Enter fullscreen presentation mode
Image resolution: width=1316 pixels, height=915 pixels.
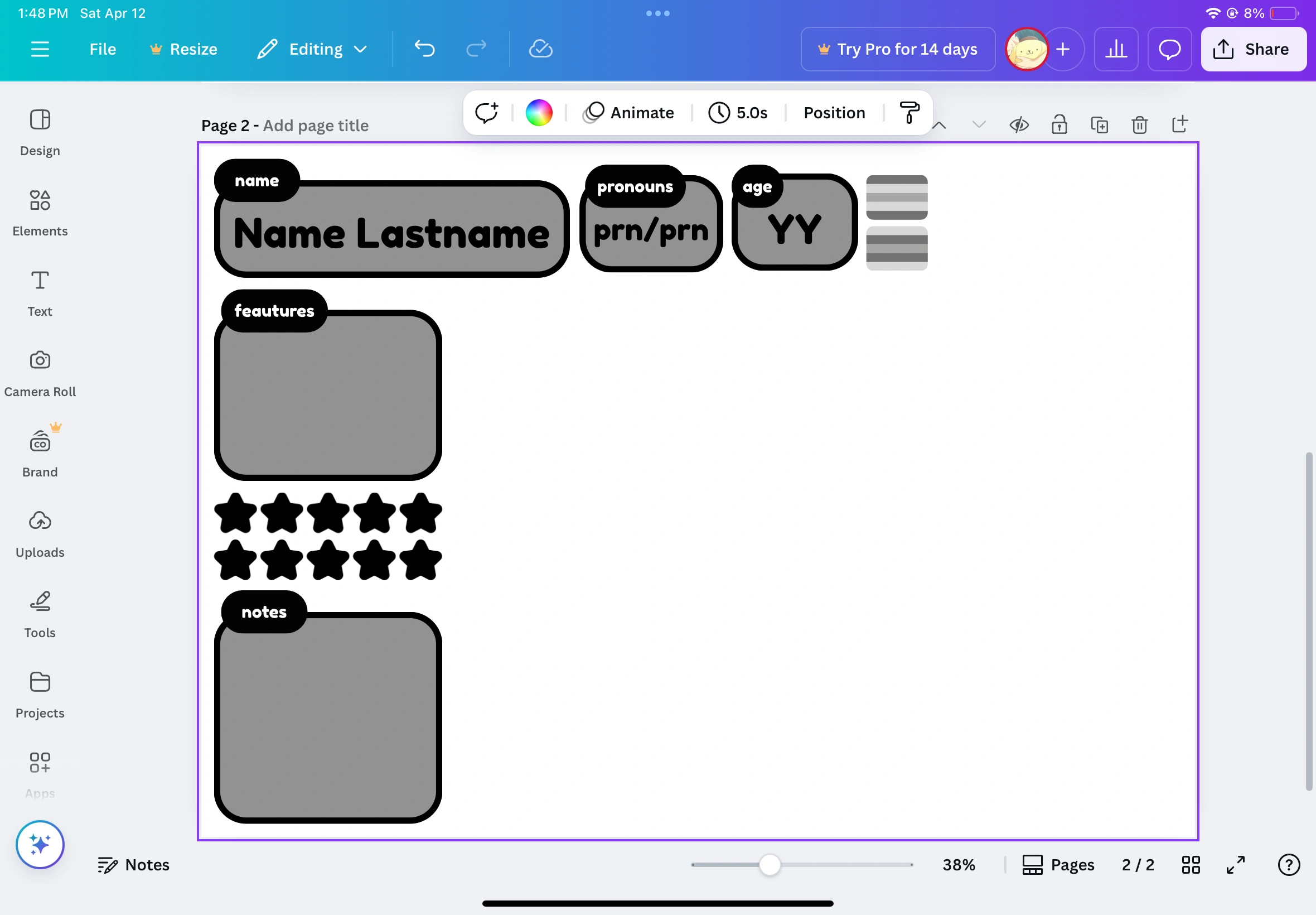[x=1235, y=865]
